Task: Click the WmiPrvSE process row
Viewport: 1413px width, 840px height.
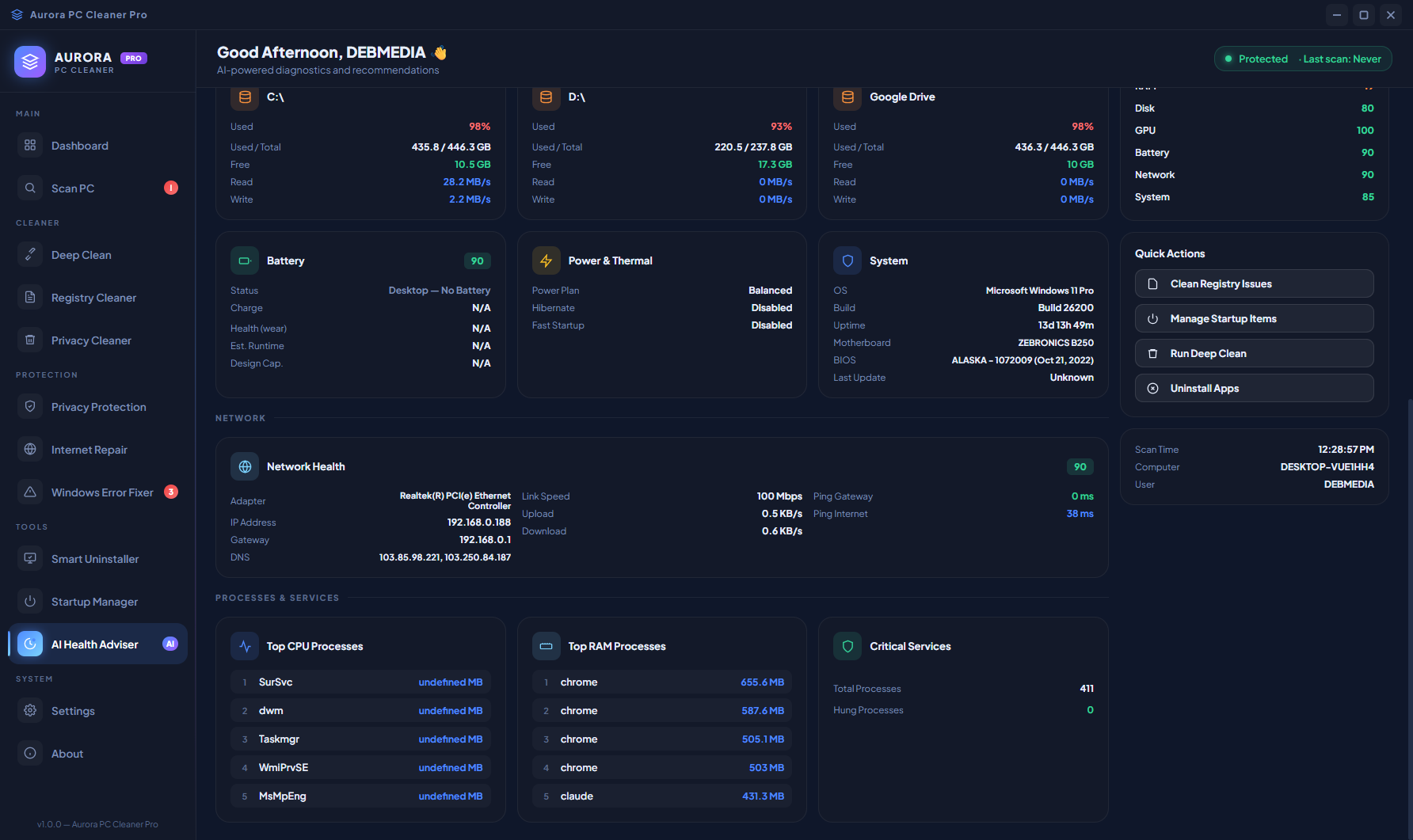Action: (360, 768)
